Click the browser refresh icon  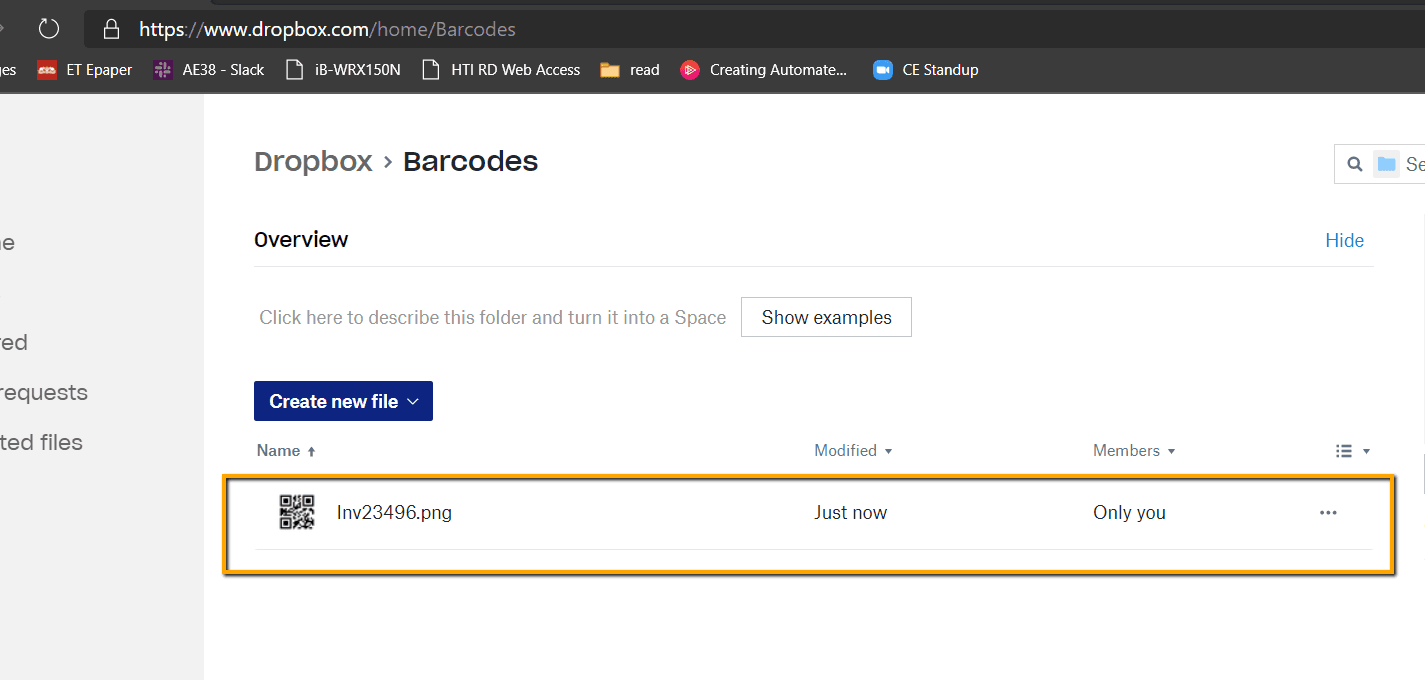(x=48, y=28)
